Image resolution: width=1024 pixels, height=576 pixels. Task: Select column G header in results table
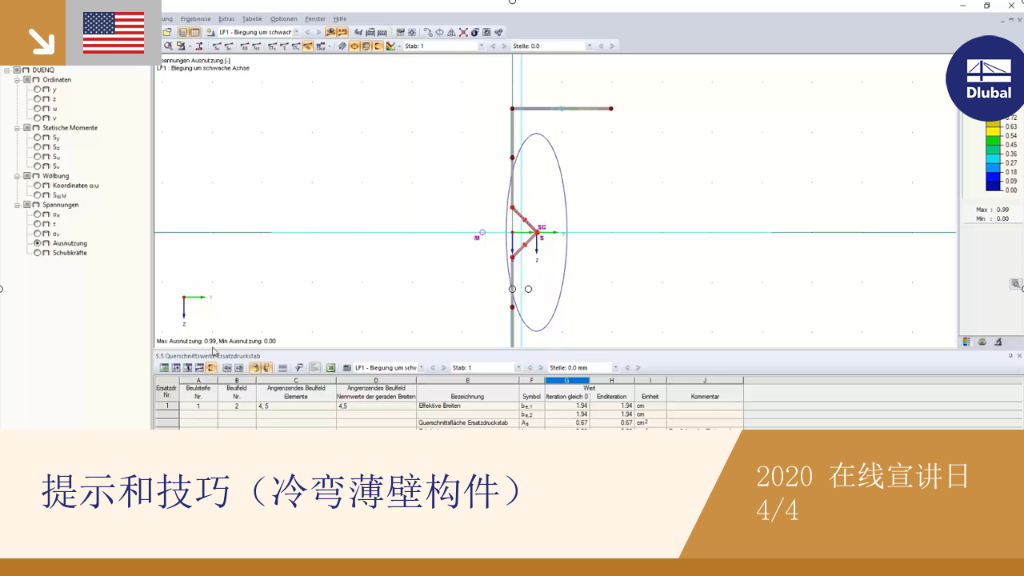[567, 380]
